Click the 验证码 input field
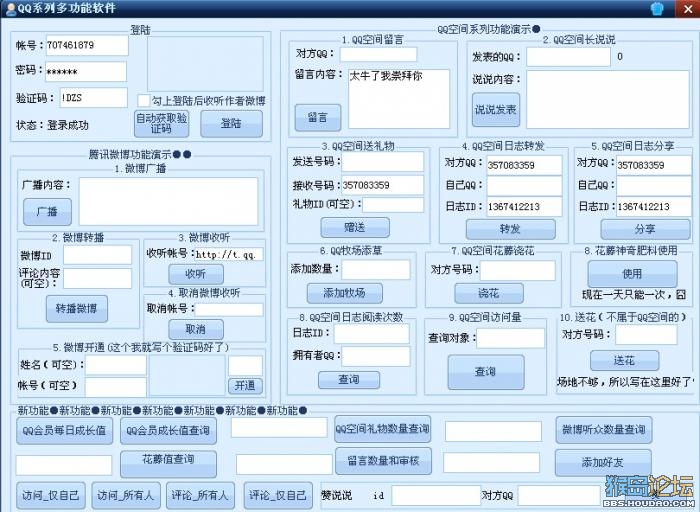This screenshot has width=700, height=512. coord(94,97)
